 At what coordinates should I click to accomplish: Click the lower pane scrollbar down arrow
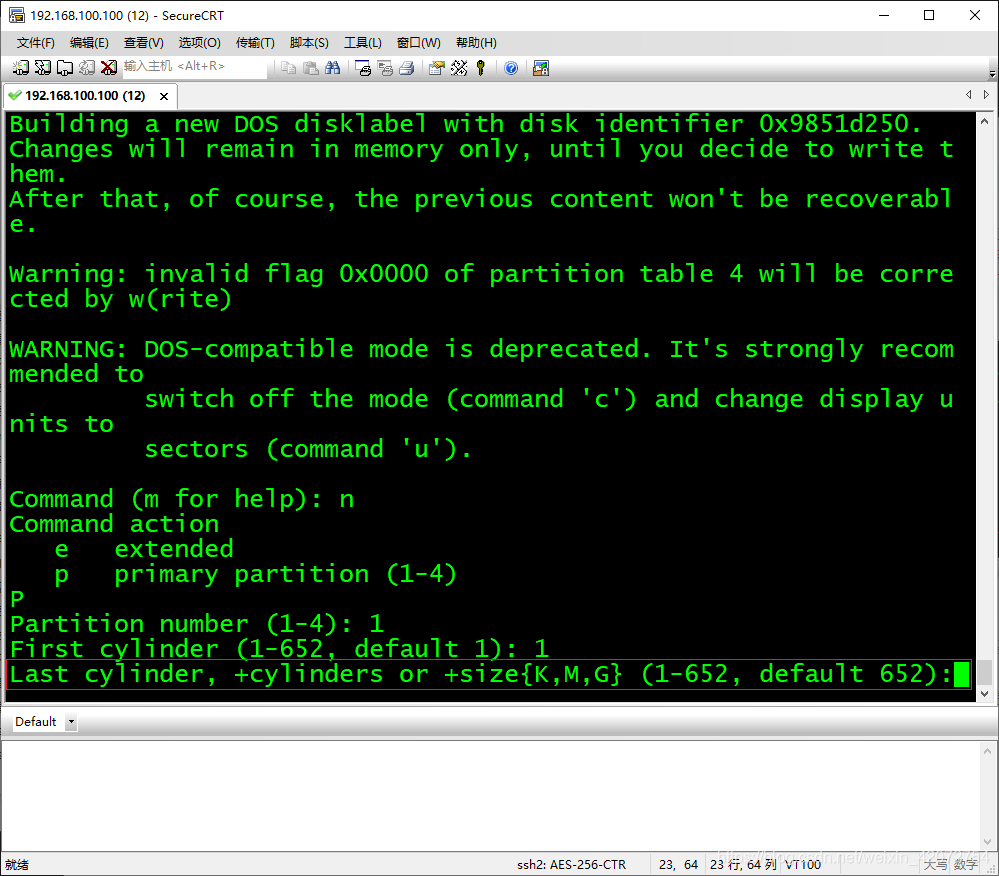987,841
